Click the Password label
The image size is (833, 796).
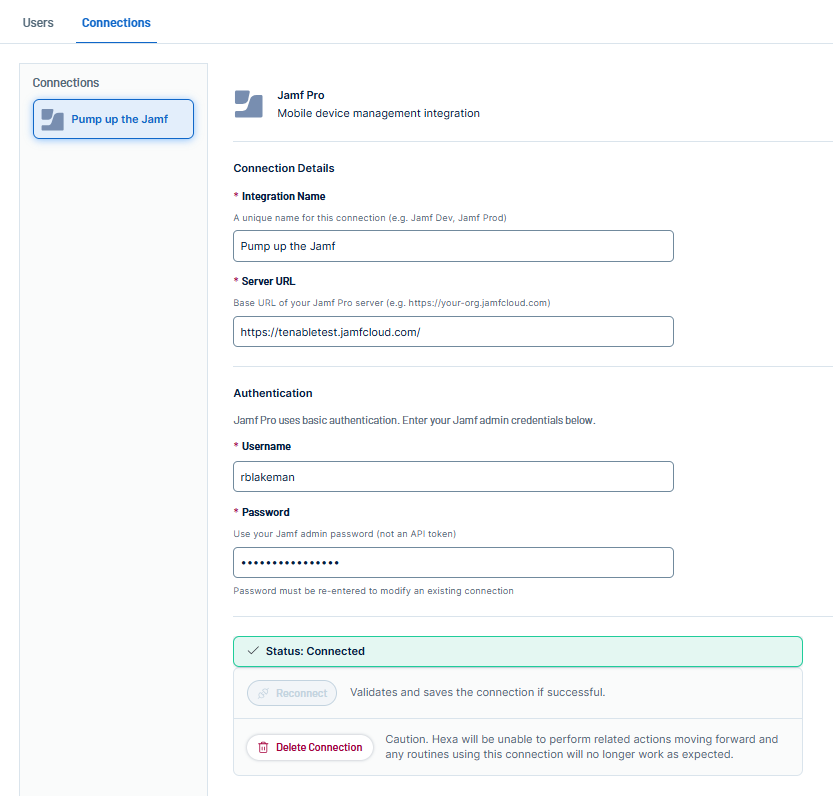pos(266,512)
